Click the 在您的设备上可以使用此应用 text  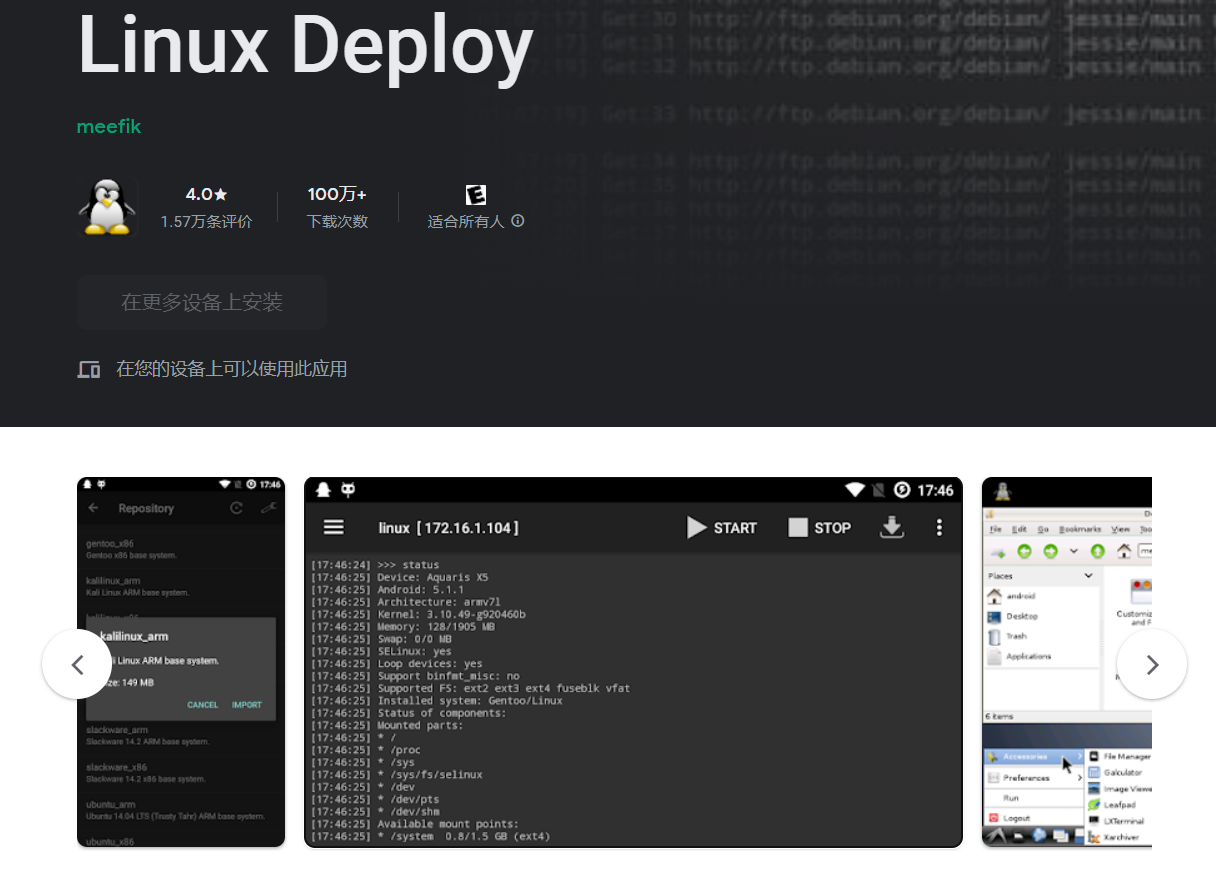(x=232, y=369)
